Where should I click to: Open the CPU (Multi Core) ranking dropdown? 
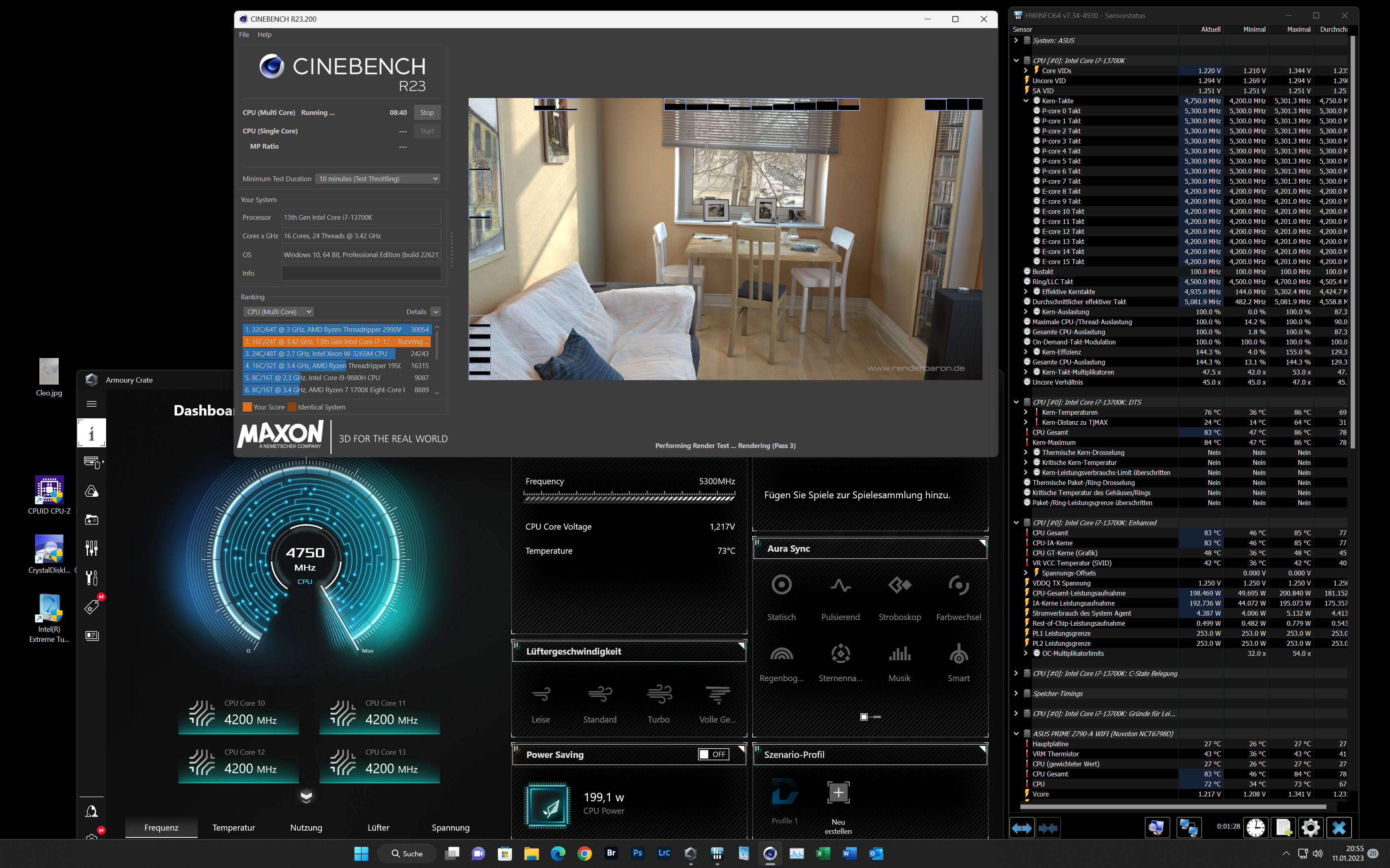[x=278, y=312]
